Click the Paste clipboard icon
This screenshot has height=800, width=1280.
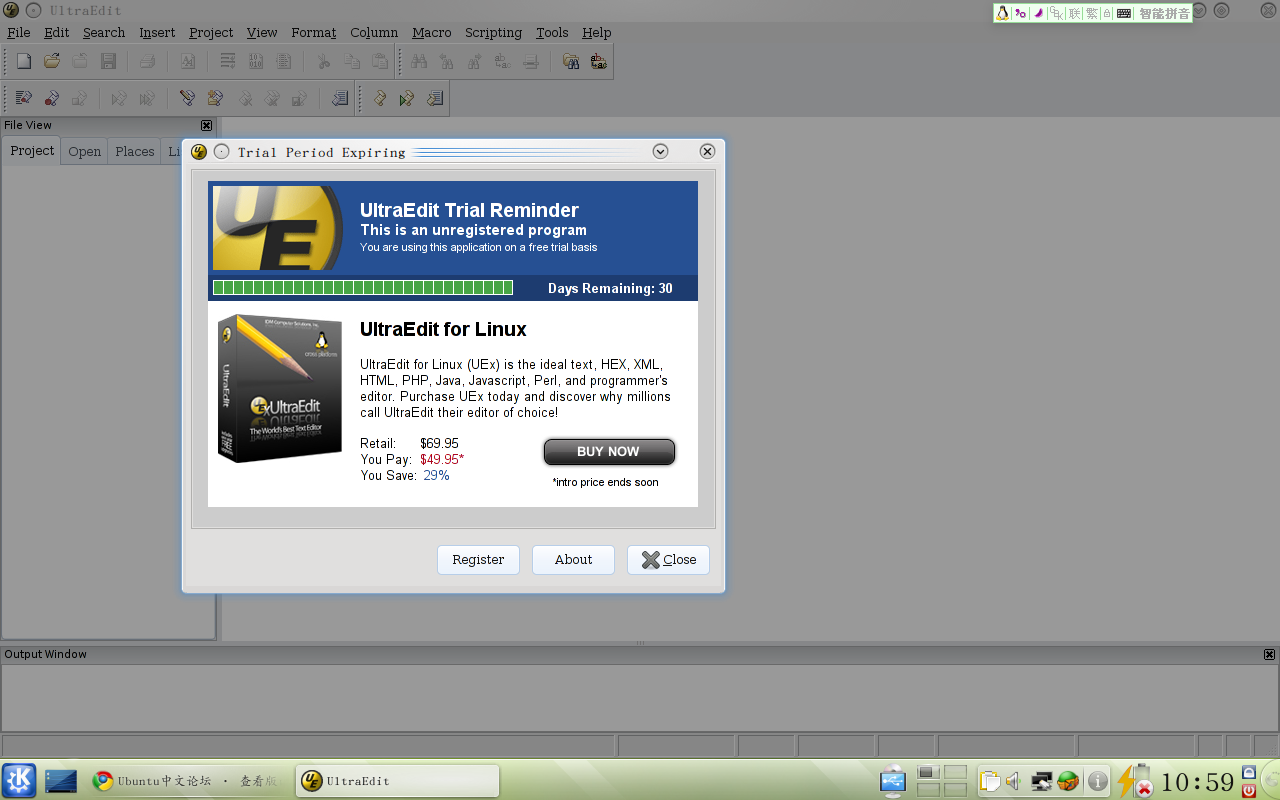(x=380, y=61)
